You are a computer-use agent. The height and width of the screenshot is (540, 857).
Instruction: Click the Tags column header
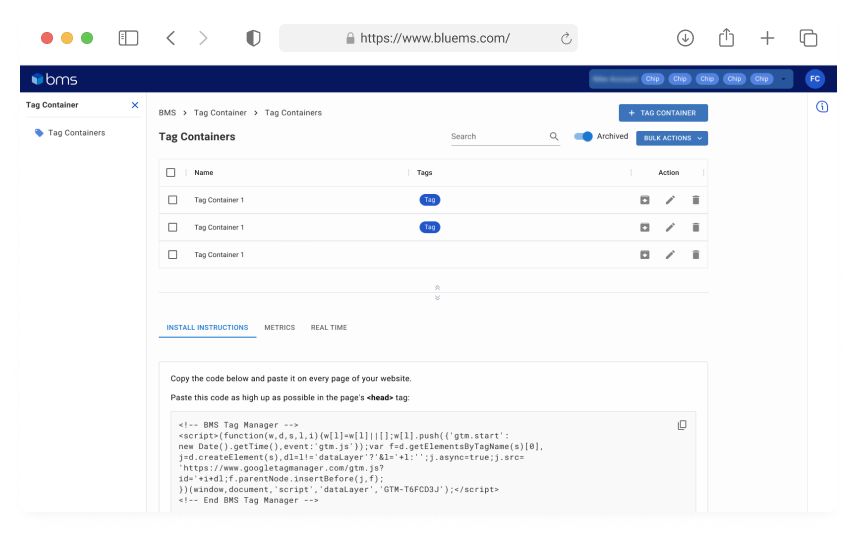tap(425, 173)
